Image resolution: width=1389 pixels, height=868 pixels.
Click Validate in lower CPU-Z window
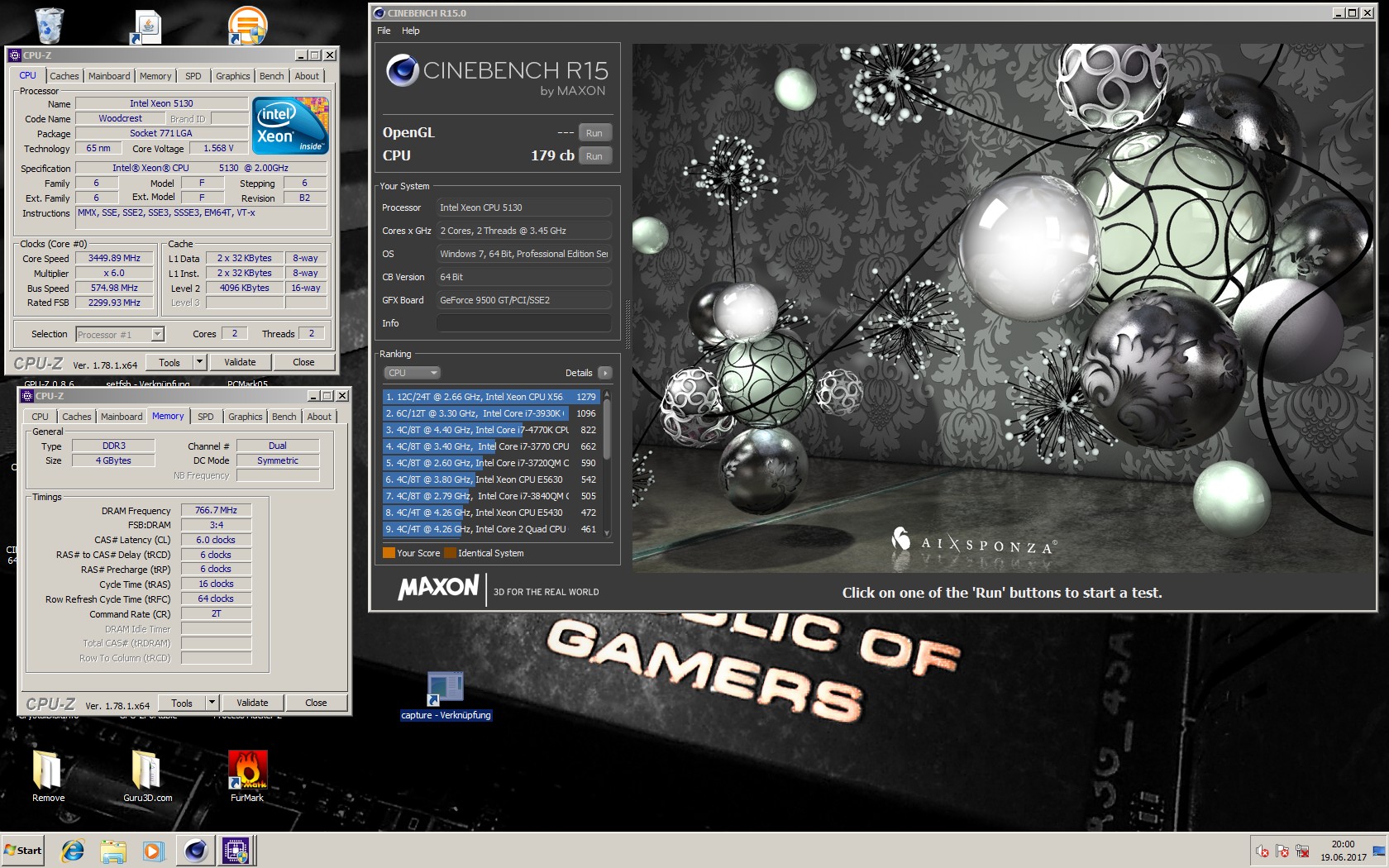coord(252,703)
